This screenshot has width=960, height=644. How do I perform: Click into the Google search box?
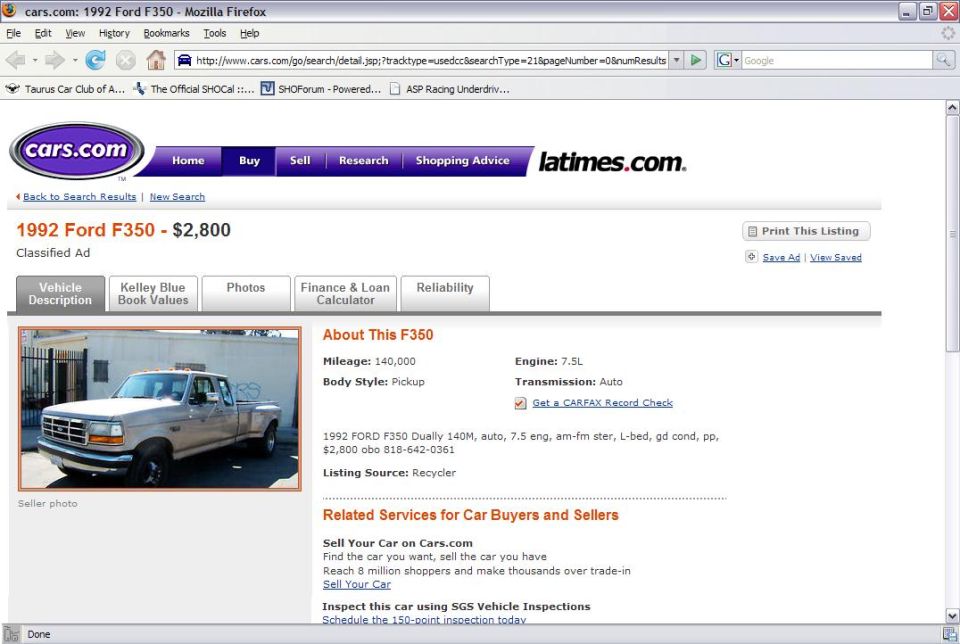pos(836,60)
